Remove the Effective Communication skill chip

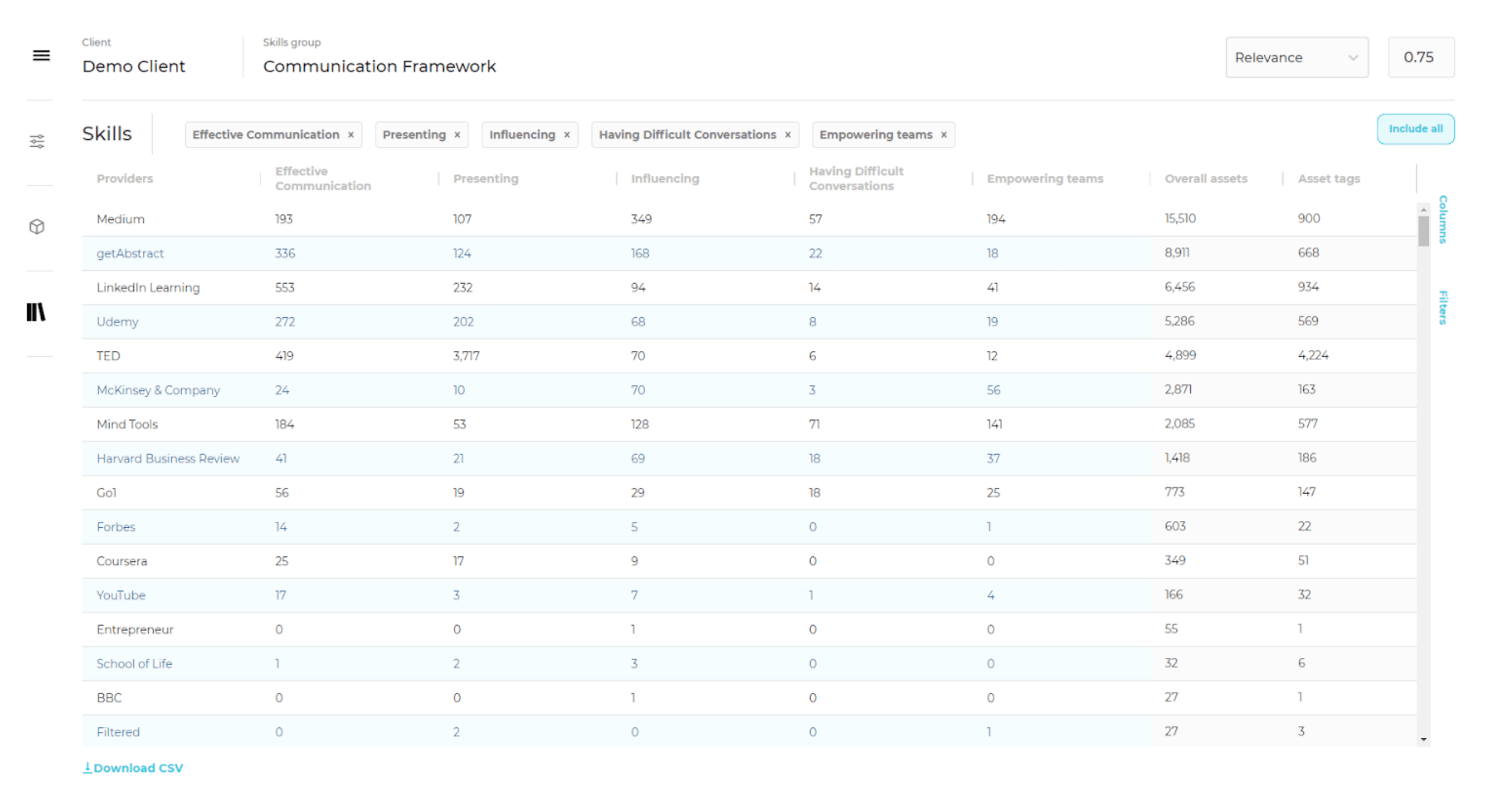click(351, 135)
